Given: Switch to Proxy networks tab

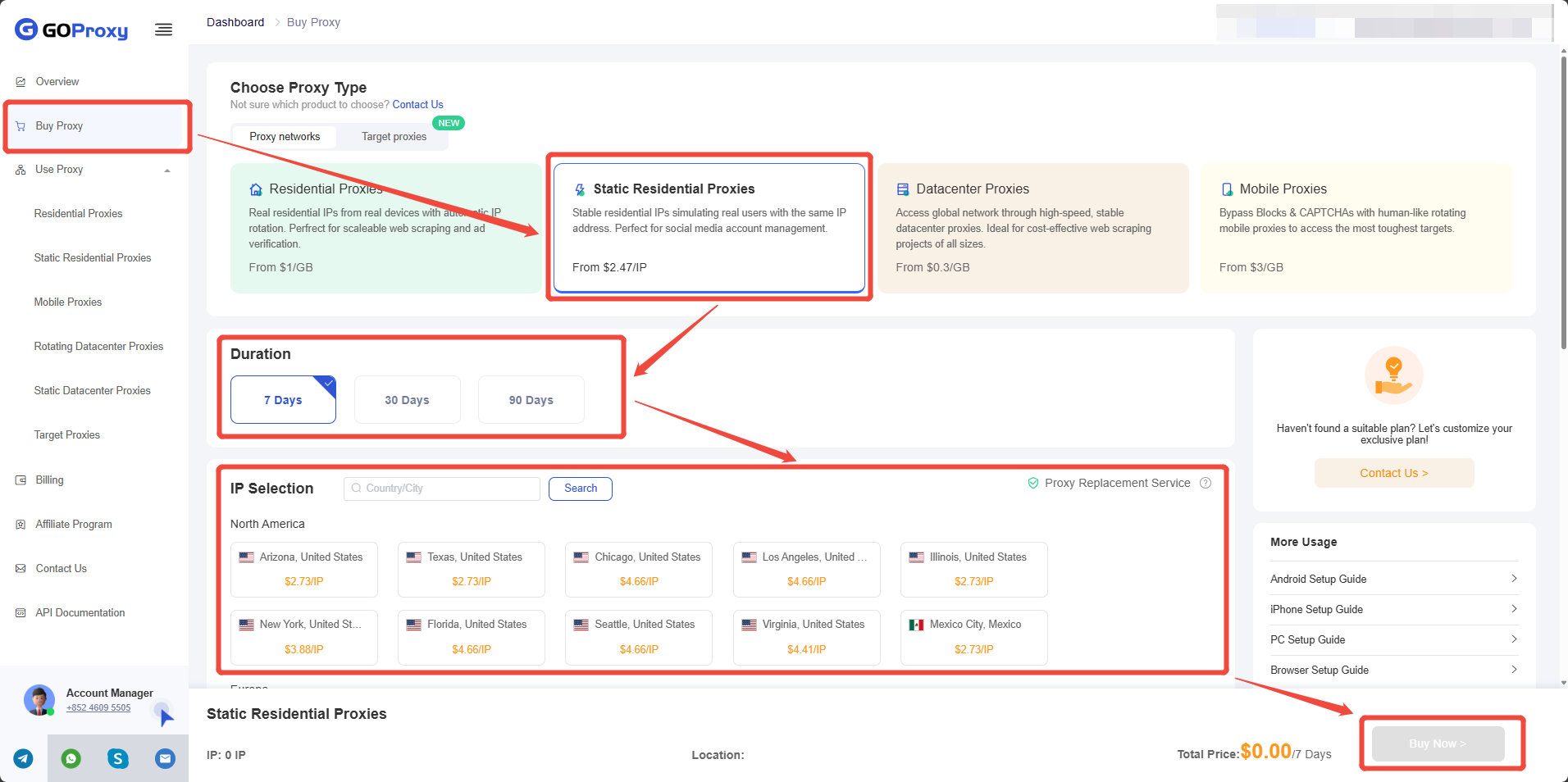Looking at the screenshot, I should click(x=285, y=137).
